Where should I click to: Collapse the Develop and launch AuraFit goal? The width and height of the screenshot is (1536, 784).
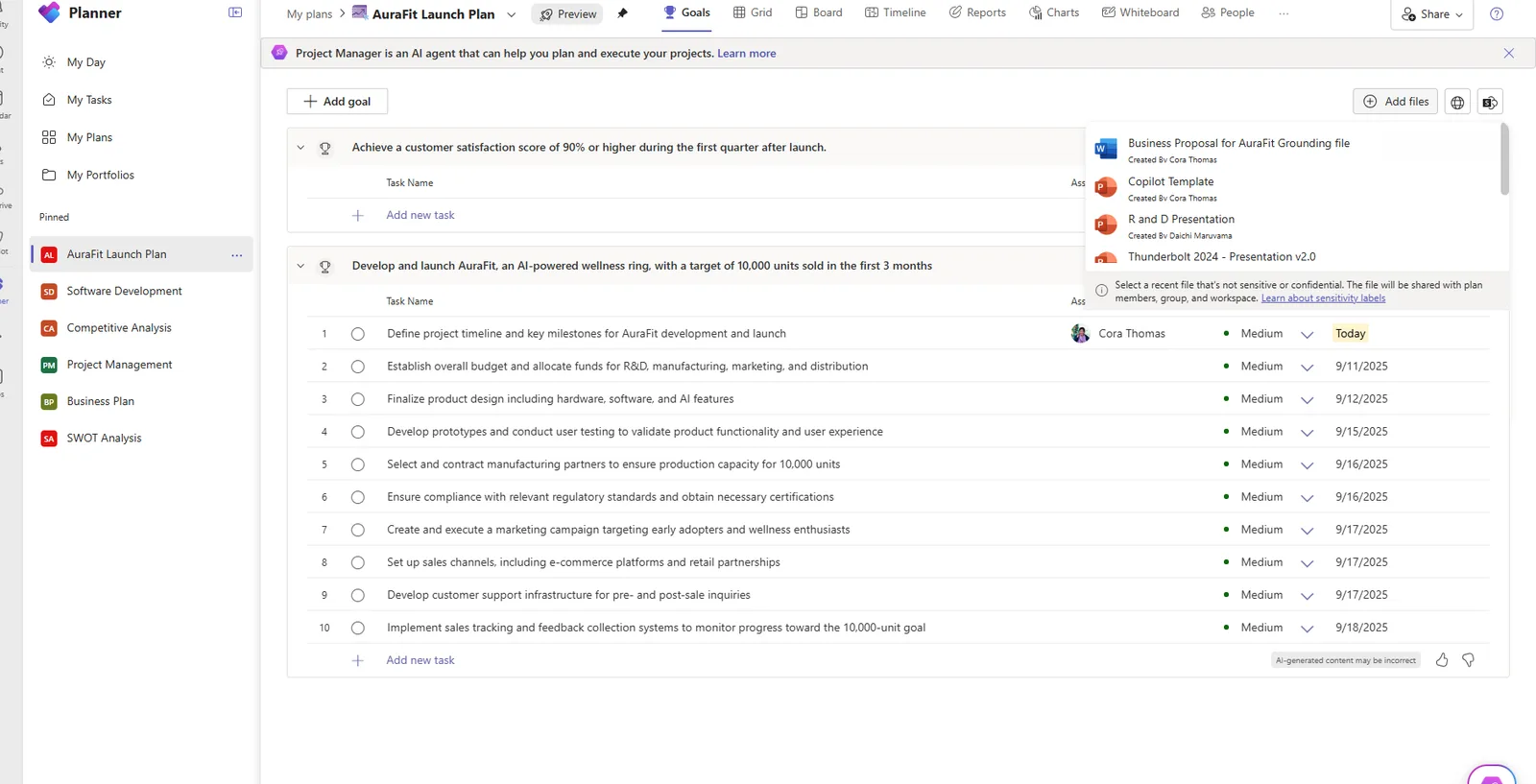300,266
